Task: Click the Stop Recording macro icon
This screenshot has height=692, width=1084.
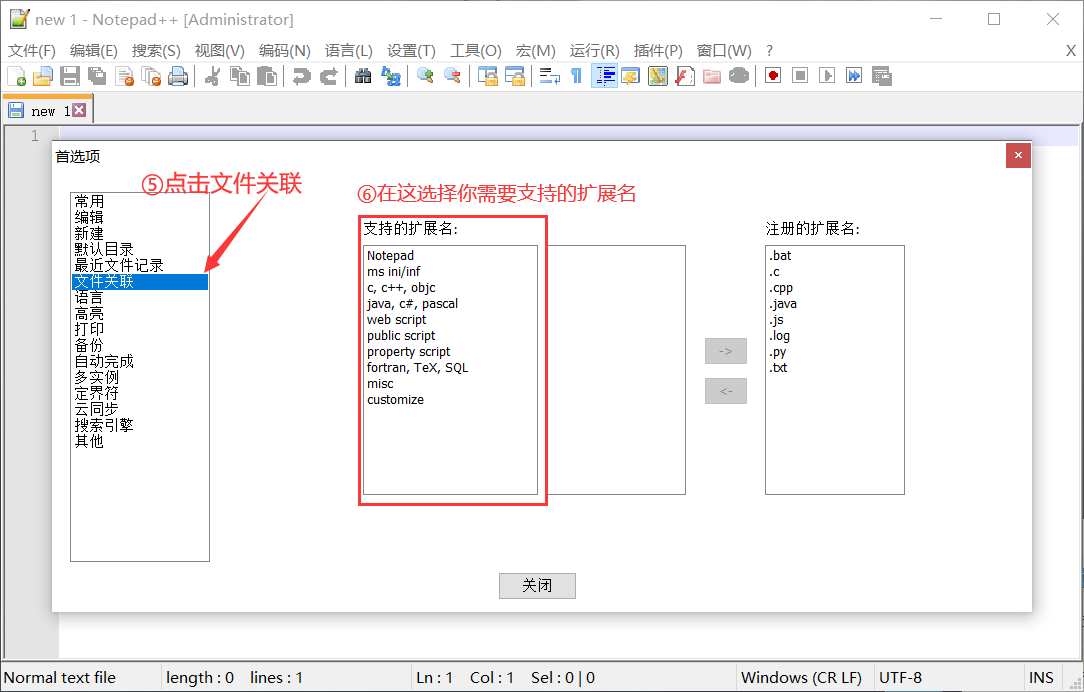Action: 800,76
